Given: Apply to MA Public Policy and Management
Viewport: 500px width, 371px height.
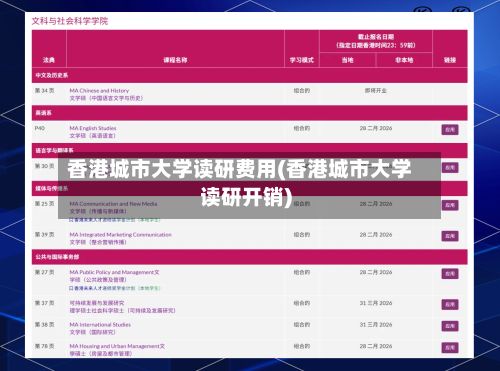Looking at the screenshot, I should [450, 274].
